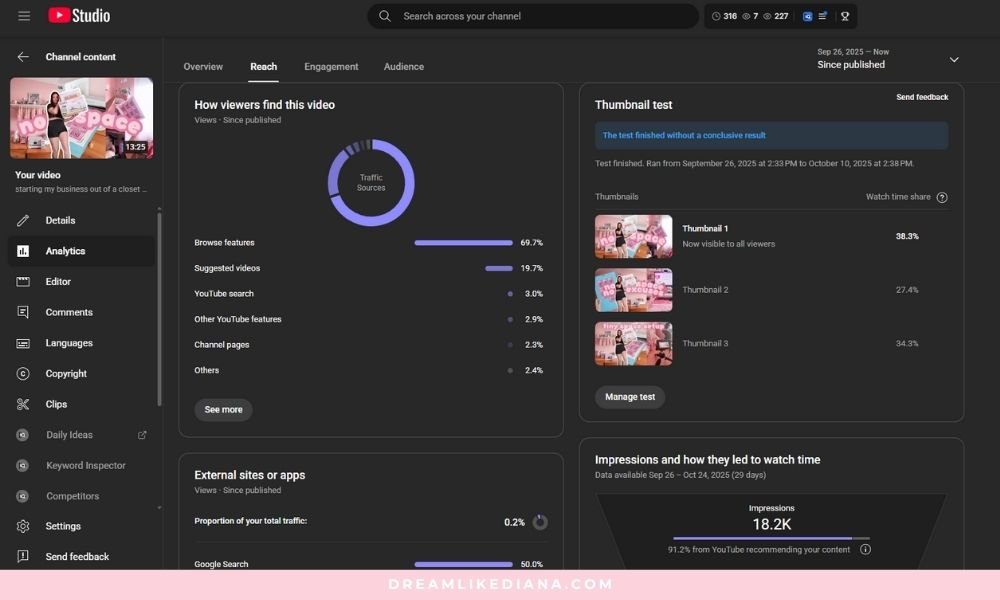
Task: Click the Editor film icon
Action: tap(23, 282)
